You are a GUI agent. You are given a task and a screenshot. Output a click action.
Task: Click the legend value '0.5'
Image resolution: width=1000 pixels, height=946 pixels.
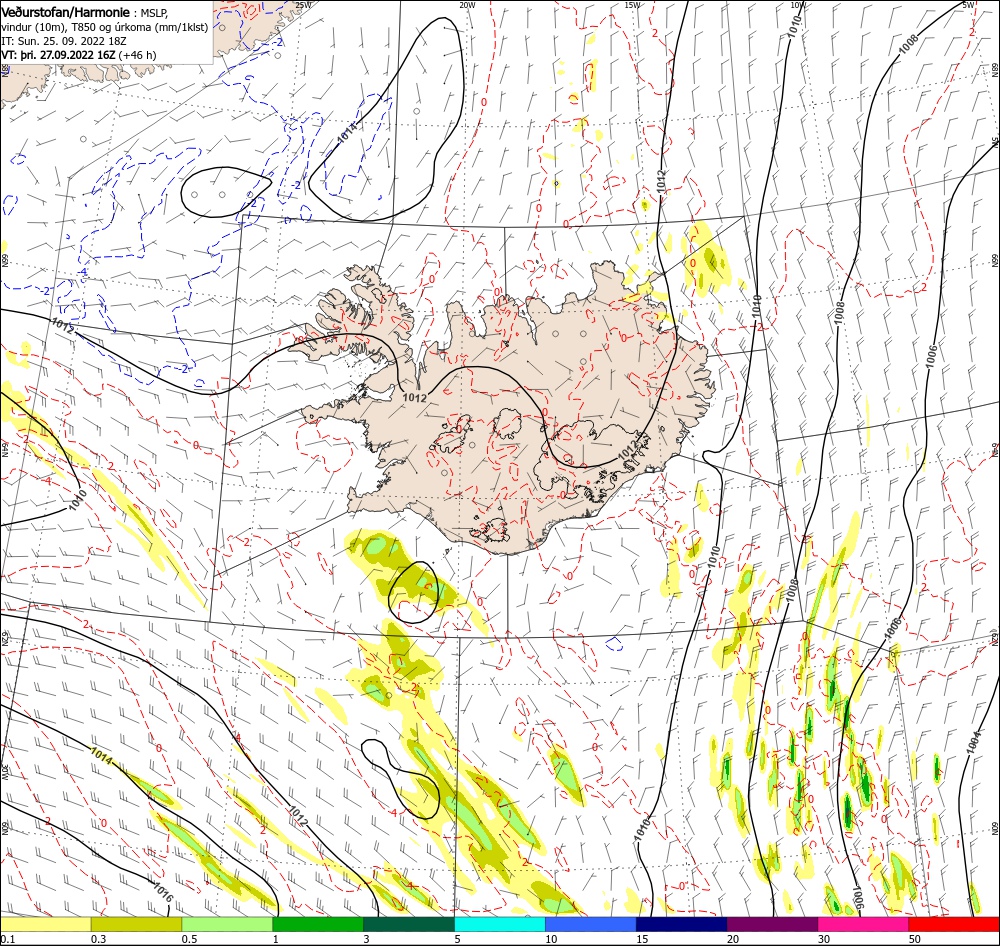coord(189,939)
